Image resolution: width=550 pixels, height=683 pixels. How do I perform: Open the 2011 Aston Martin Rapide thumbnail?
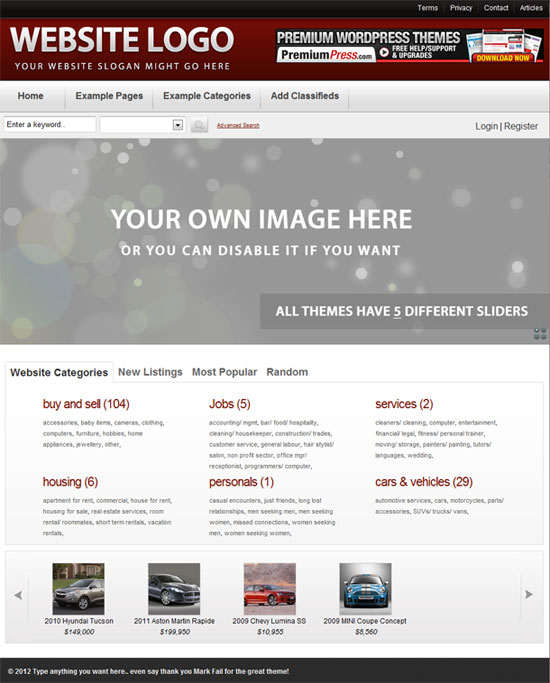click(x=174, y=588)
